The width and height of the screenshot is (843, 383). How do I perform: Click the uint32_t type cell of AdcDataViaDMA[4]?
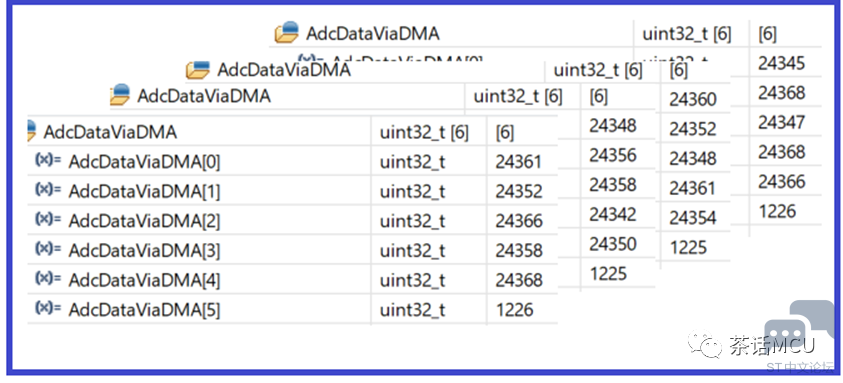tap(412, 280)
